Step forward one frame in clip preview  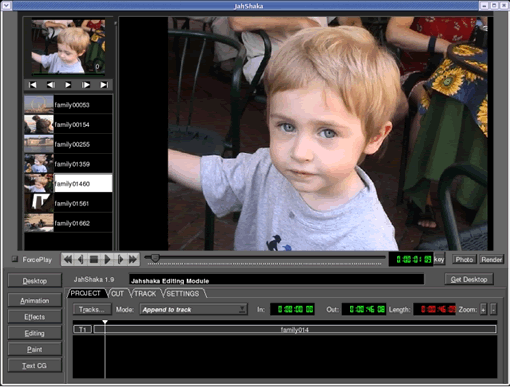pos(86,85)
